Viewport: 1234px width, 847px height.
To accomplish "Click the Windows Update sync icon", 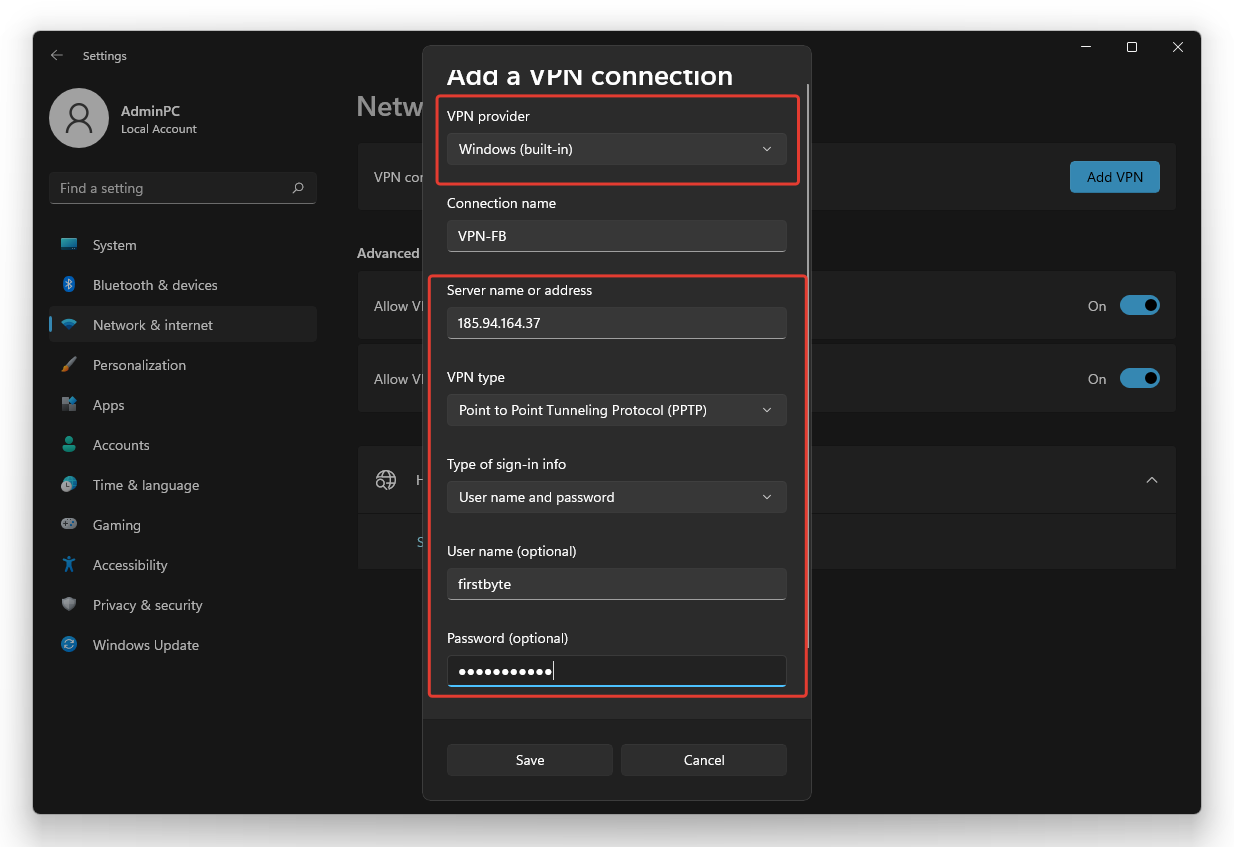I will (x=69, y=645).
